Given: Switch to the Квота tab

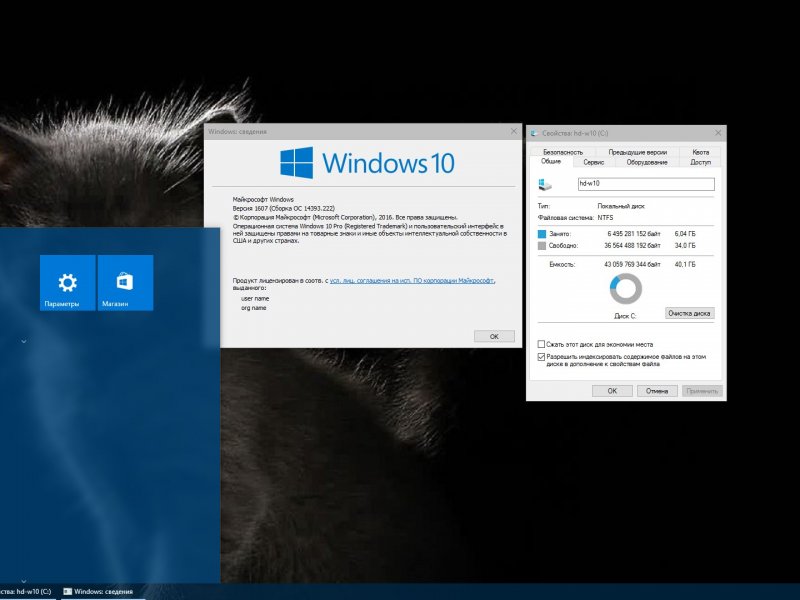Looking at the screenshot, I should [701, 152].
